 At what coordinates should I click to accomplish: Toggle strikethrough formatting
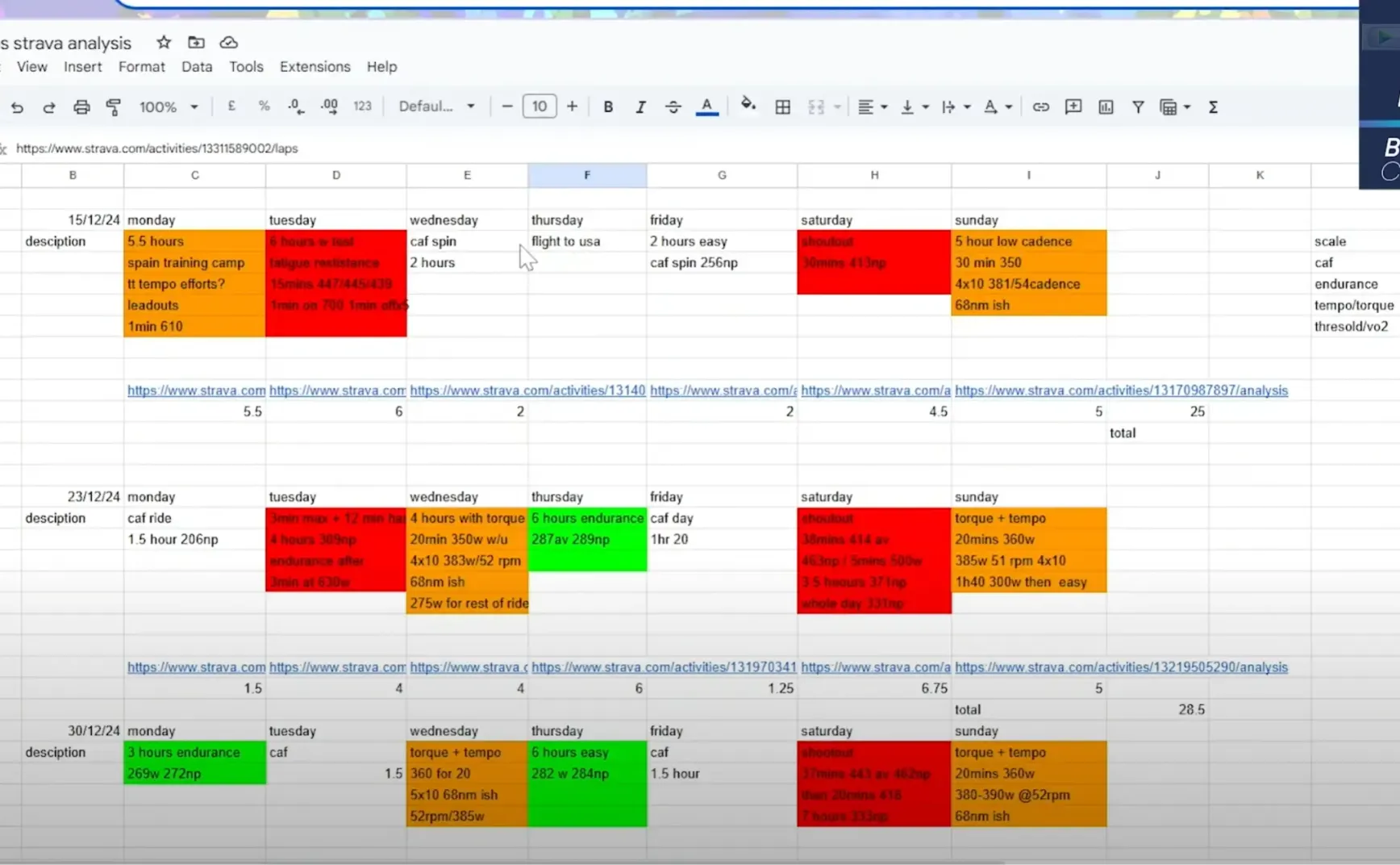pos(673,107)
